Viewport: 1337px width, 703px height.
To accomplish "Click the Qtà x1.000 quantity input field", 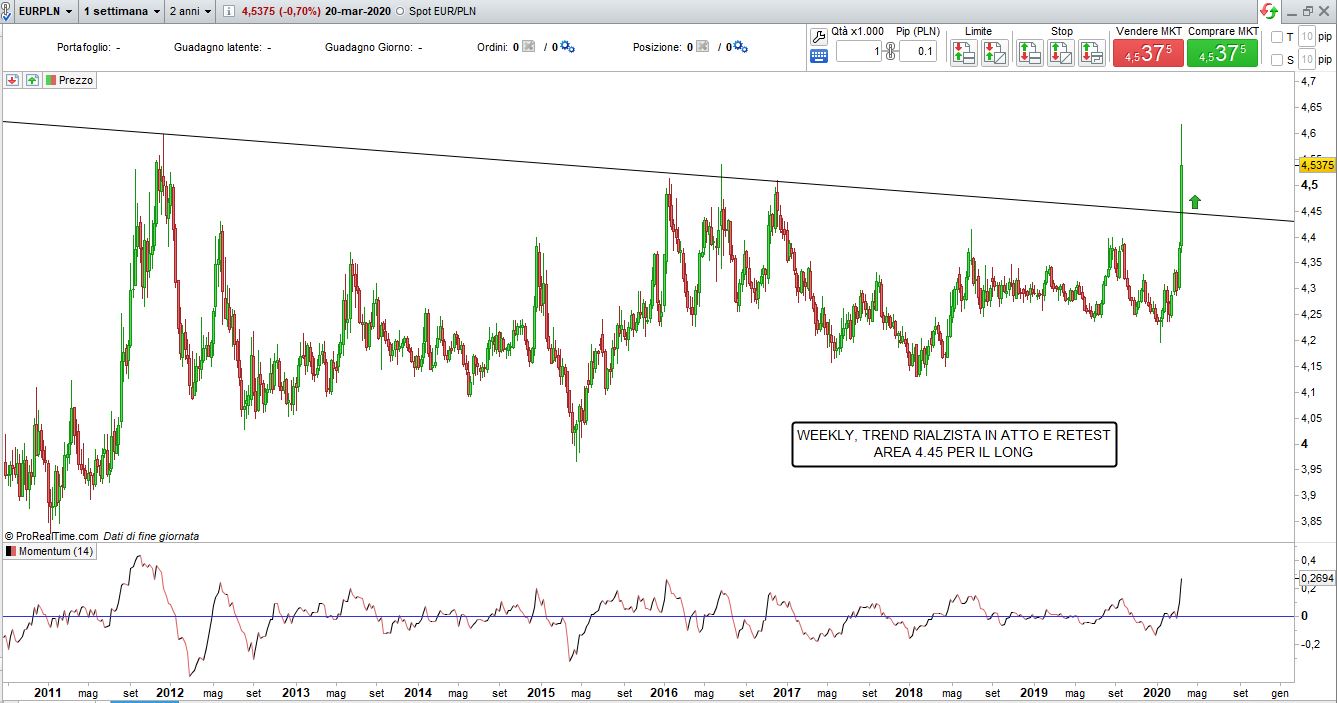I will (x=858, y=52).
